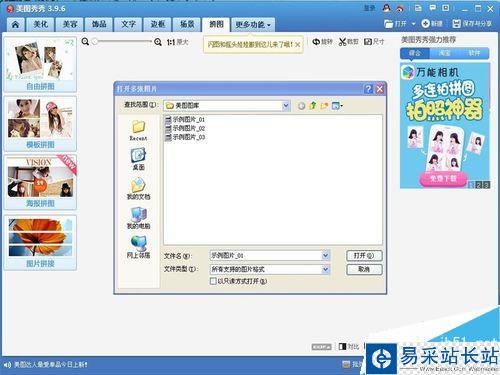
Task: Tick the 以只读方式打开 checkbox
Action: click(213, 281)
